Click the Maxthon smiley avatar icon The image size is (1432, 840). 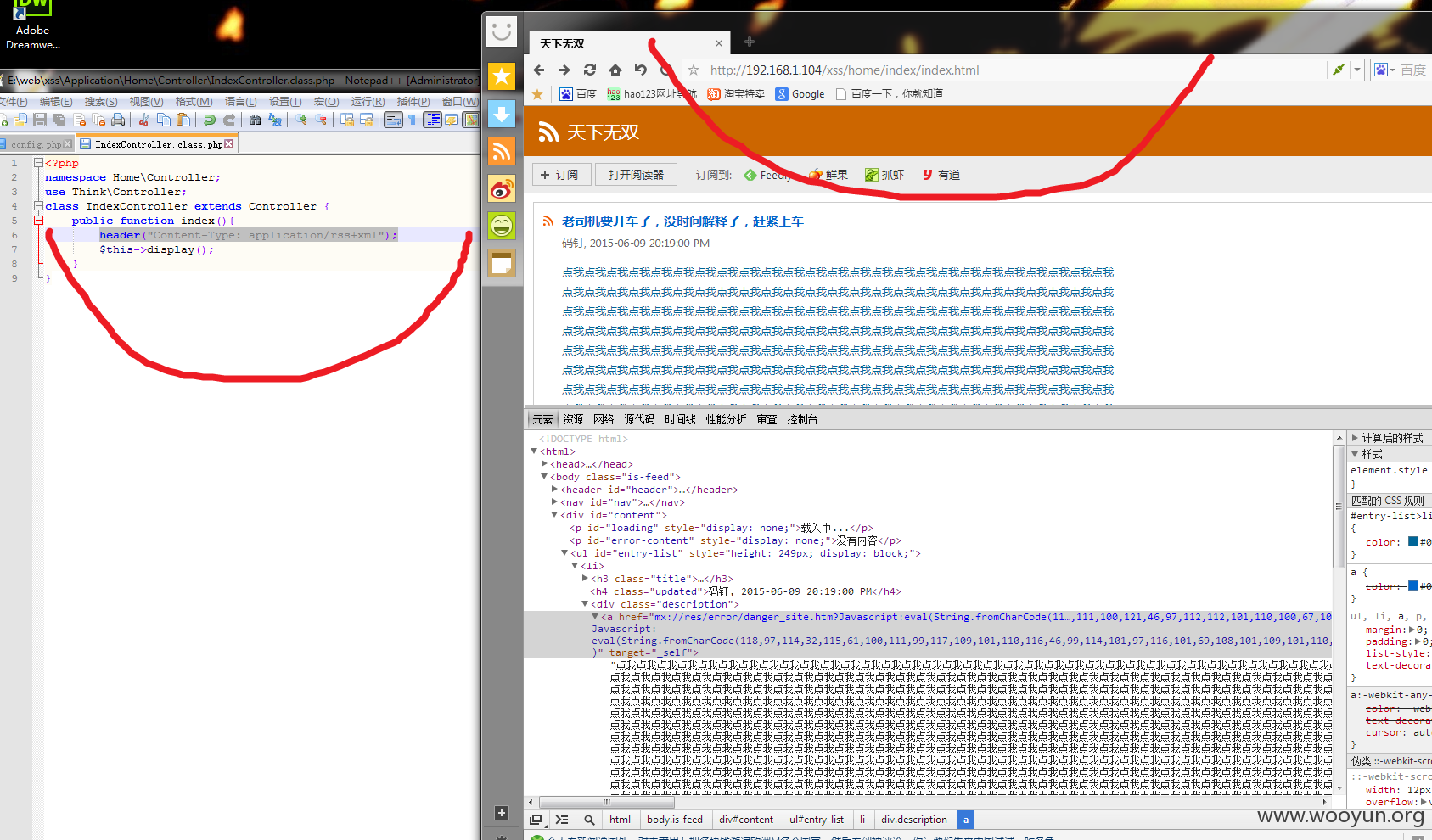point(502,31)
